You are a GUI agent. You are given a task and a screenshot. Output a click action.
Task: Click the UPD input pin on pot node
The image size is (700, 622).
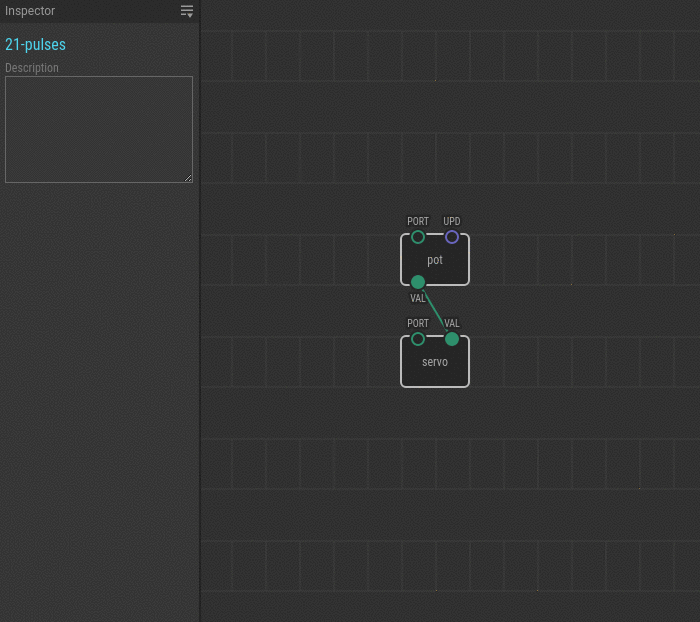coord(452,237)
